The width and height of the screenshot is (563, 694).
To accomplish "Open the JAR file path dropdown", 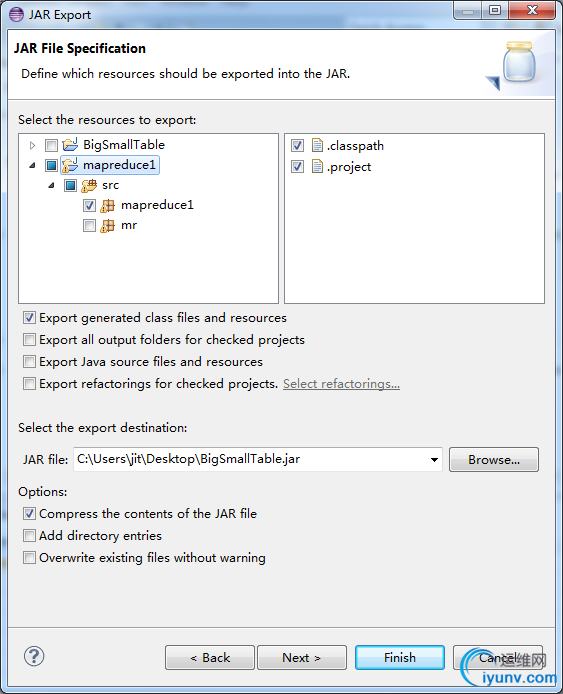I will (434, 459).
